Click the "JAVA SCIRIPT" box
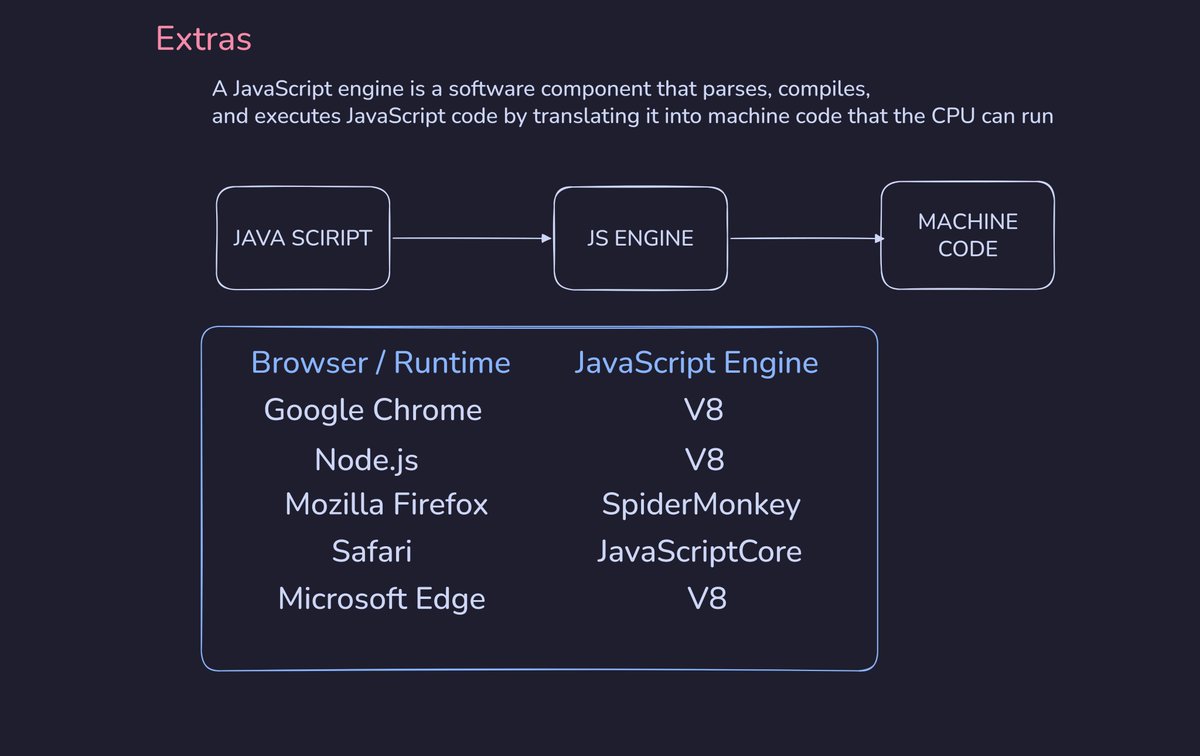 [303, 238]
